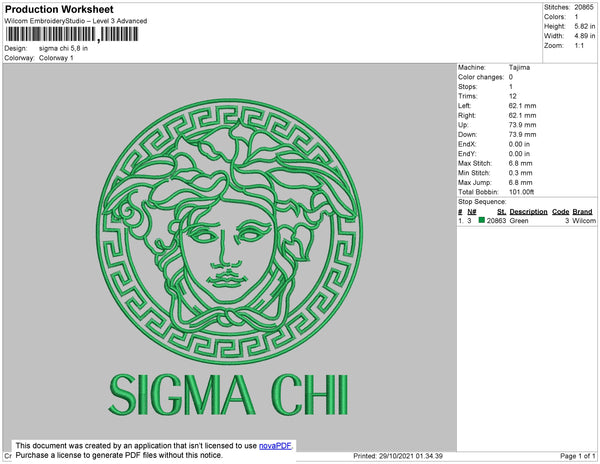
Task: Click the 'Min Stitch: 0.3 mm' entry
Action: [495, 173]
